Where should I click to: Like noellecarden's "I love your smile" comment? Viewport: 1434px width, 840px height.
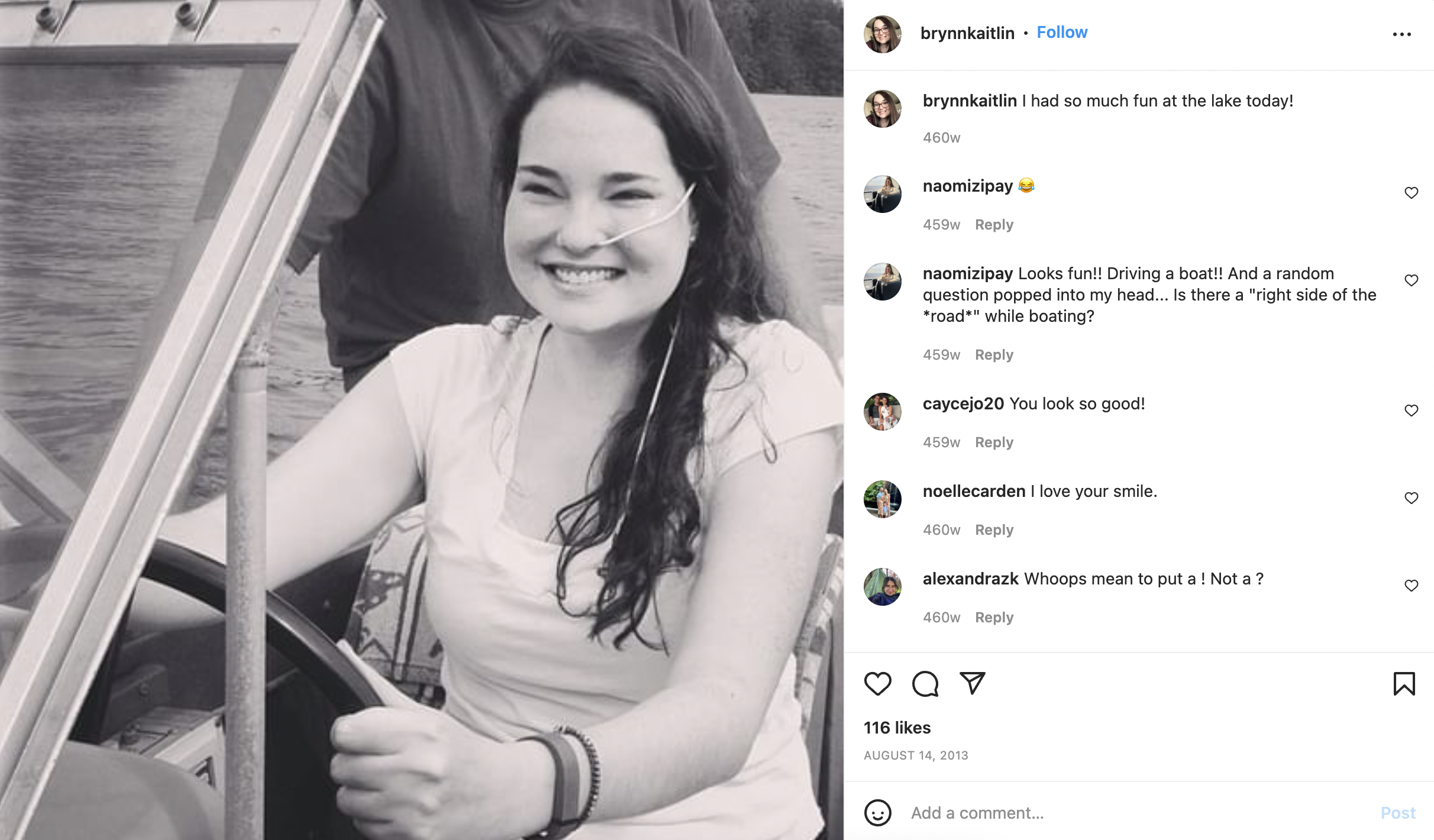point(1411,498)
